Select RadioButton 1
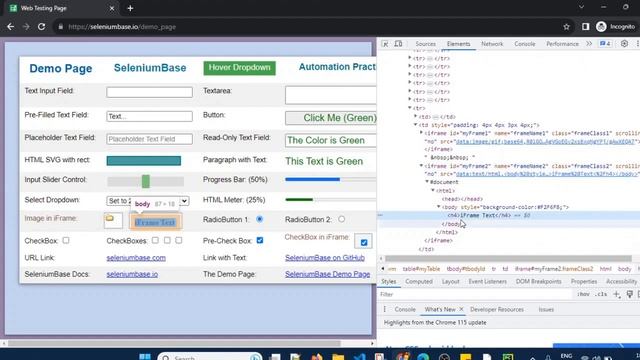The image size is (640, 360). click(259, 219)
